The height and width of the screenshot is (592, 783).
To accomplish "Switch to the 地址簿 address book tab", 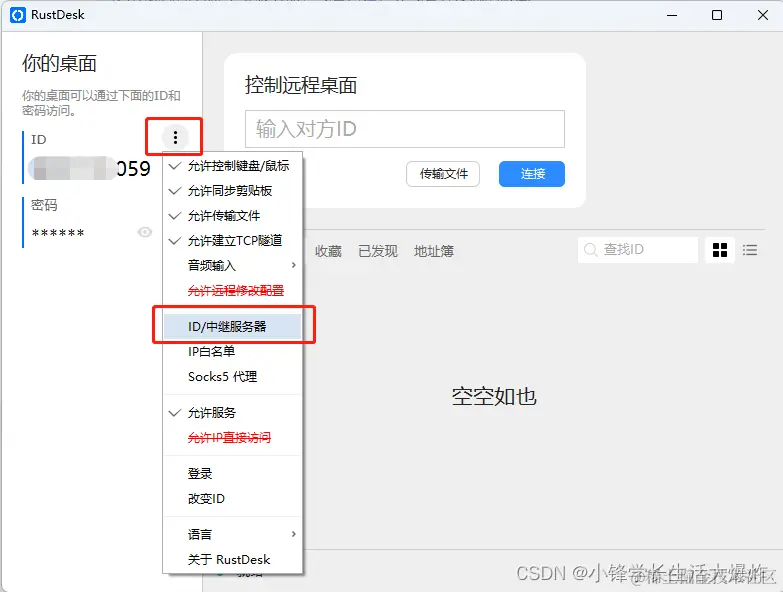I will tap(434, 251).
